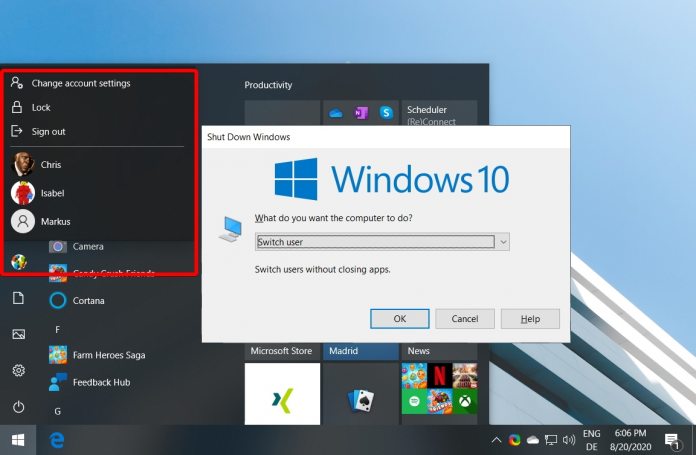Open clock showing 6:06 PM
Image resolution: width=696 pixels, height=455 pixels.
630,440
